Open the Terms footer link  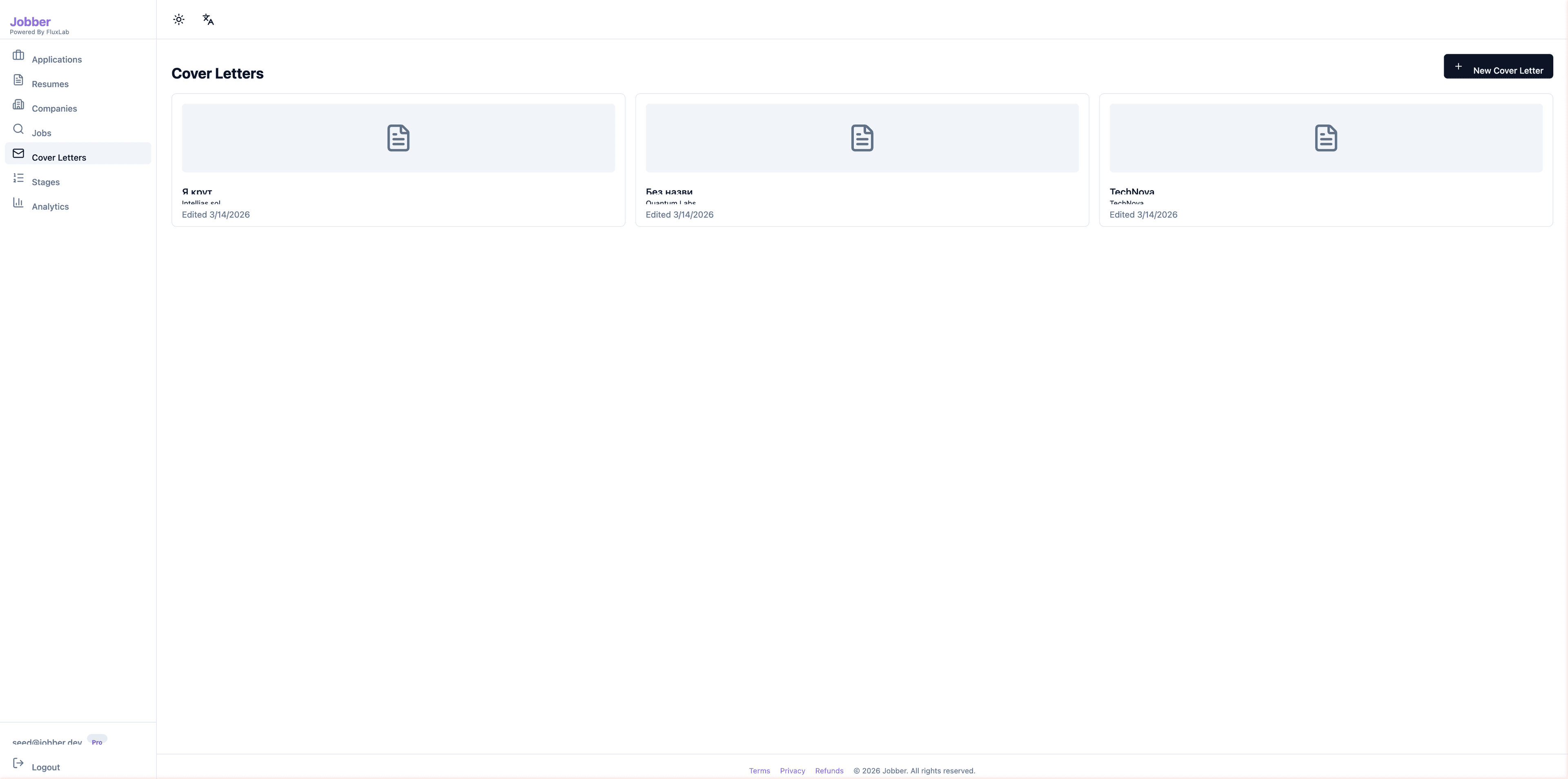tap(759, 770)
